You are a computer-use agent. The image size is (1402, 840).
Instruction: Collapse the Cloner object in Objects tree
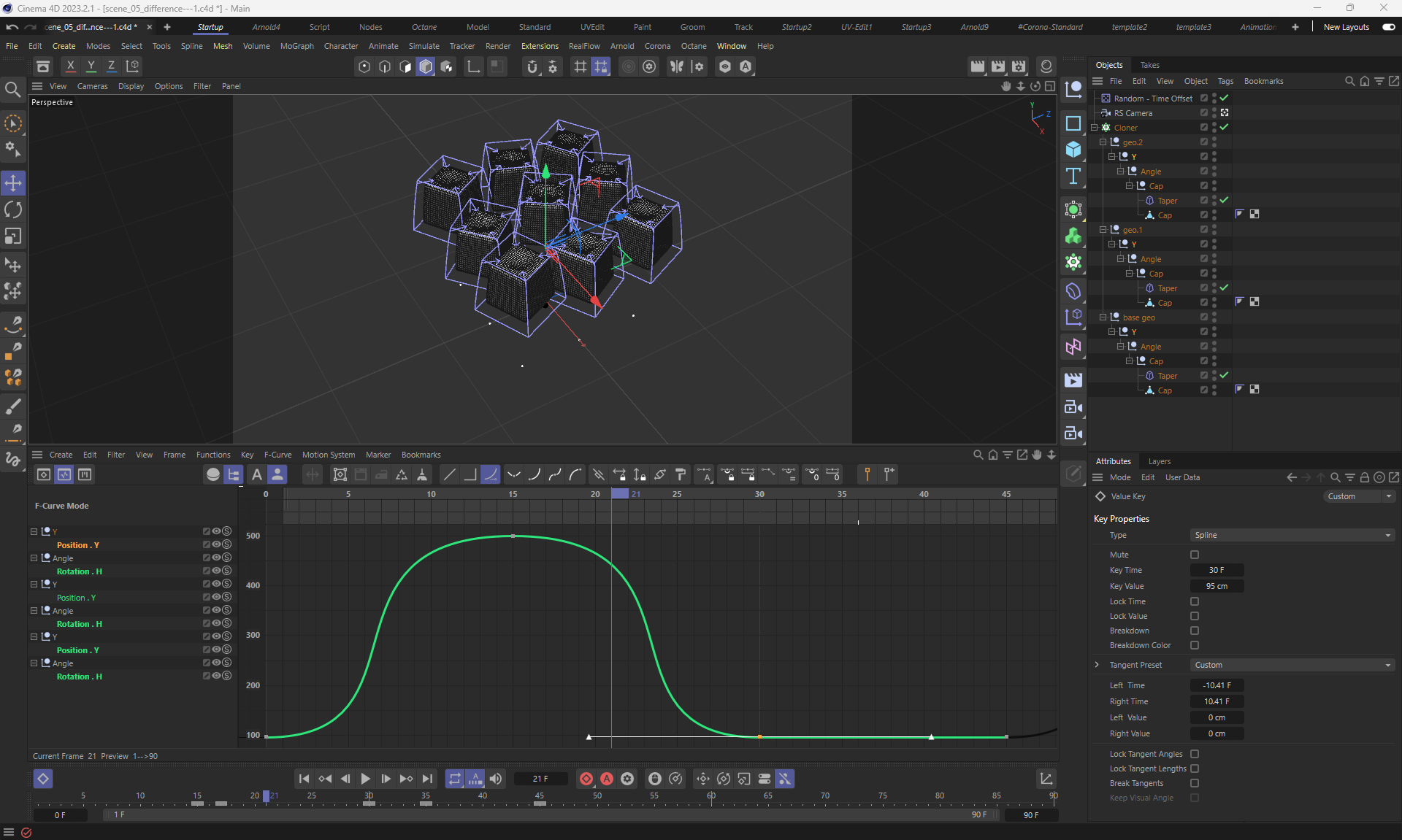(x=1095, y=128)
